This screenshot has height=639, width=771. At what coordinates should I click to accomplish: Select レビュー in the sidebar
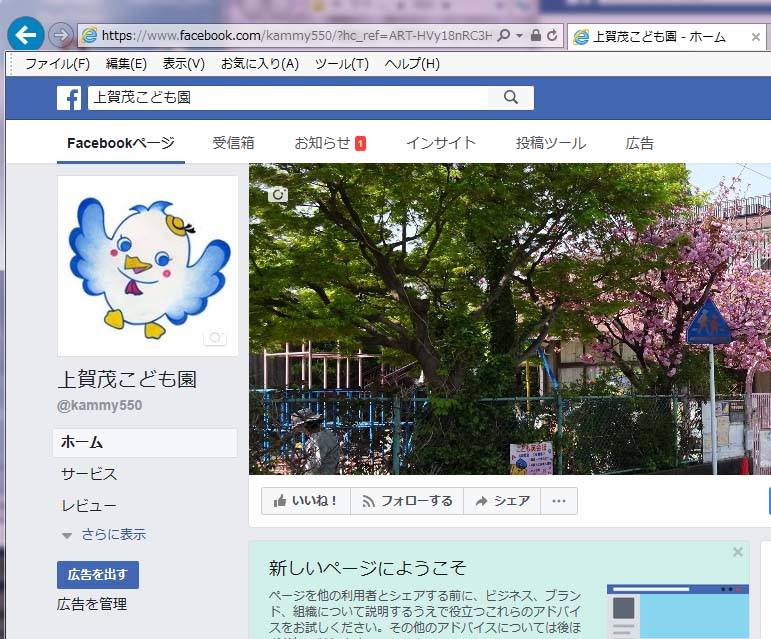coord(89,506)
